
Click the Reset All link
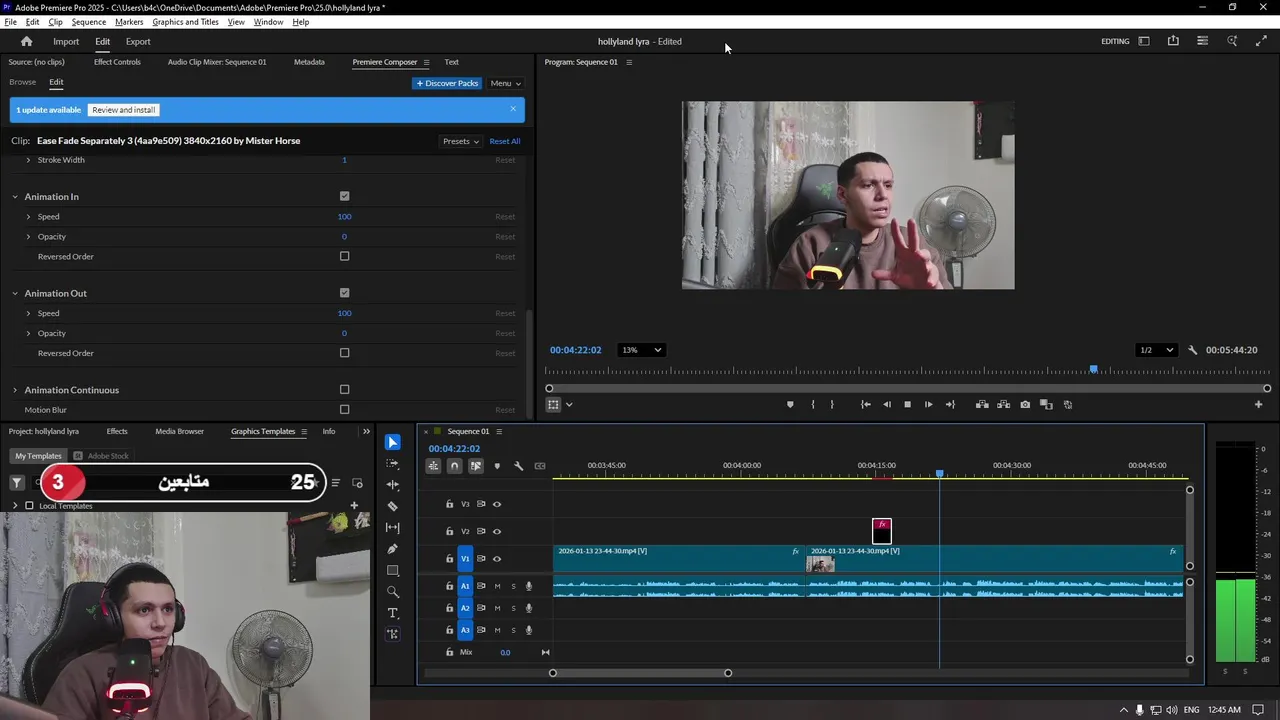coord(505,141)
